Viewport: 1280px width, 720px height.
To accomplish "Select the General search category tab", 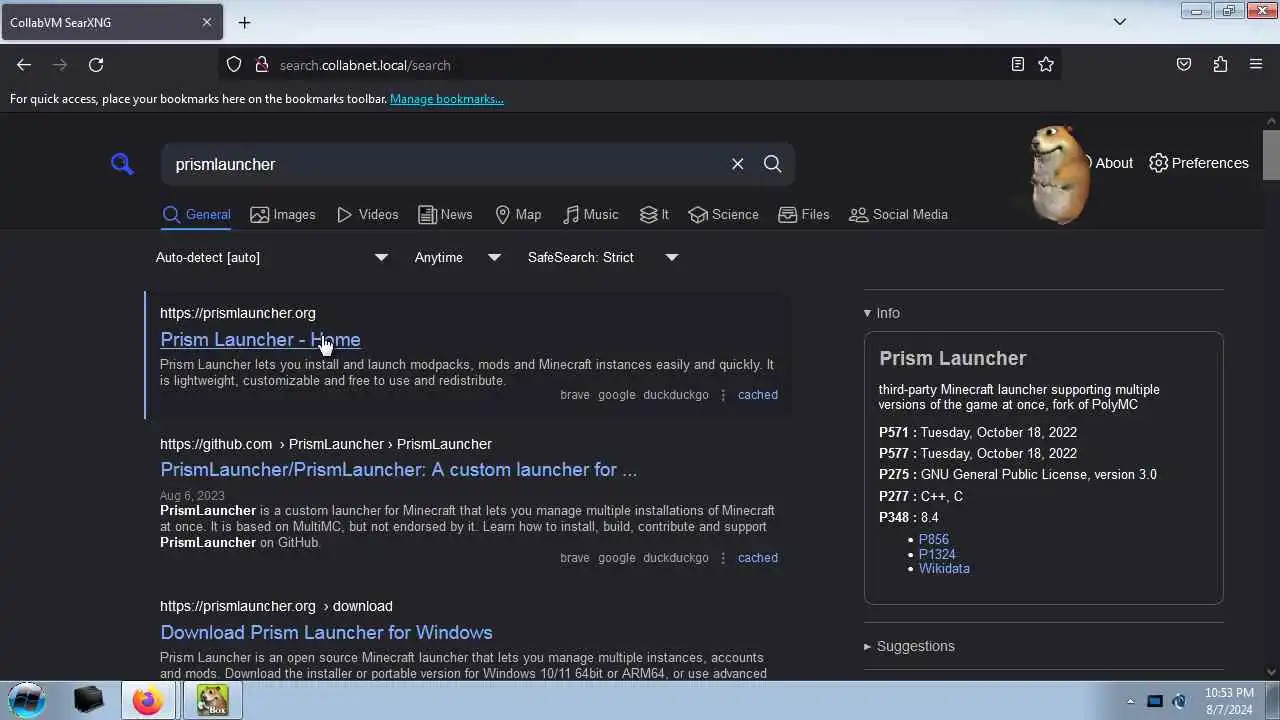I will (x=196, y=214).
